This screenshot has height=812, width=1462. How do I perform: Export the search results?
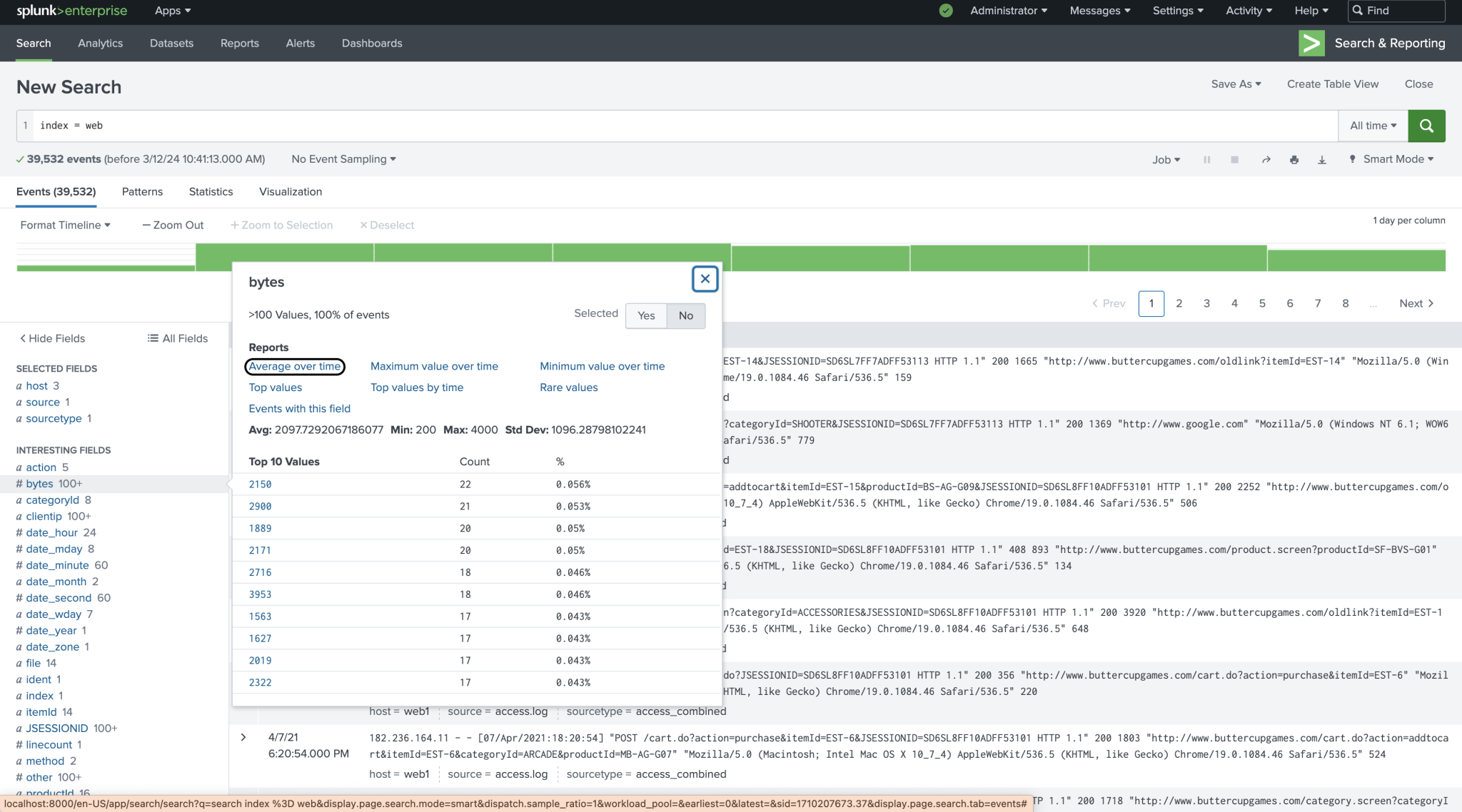[1322, 159]
